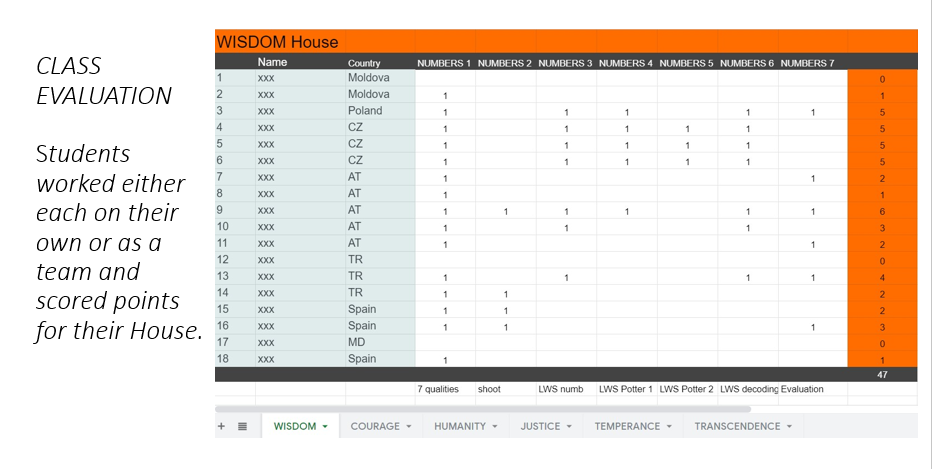Click the add new sheet plus icon
Screen dimensions: 932x469
tap(221, 426)
